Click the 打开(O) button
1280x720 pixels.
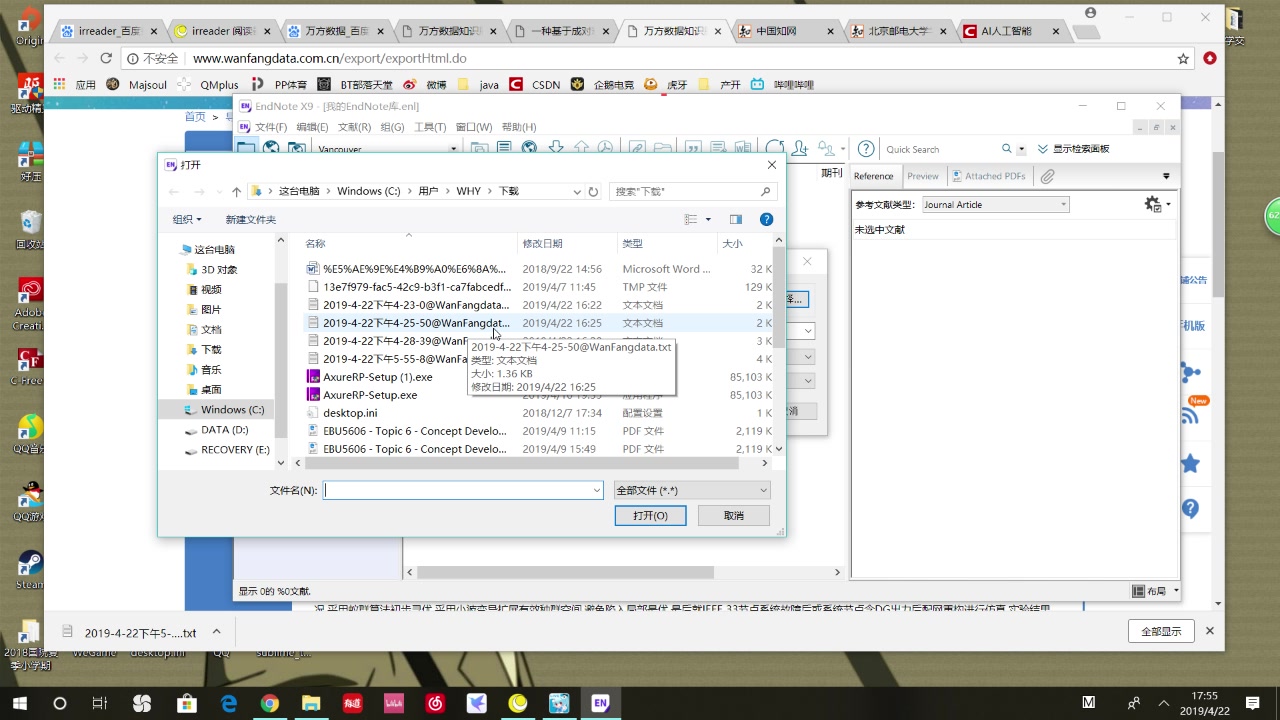[x=650, y=515]
